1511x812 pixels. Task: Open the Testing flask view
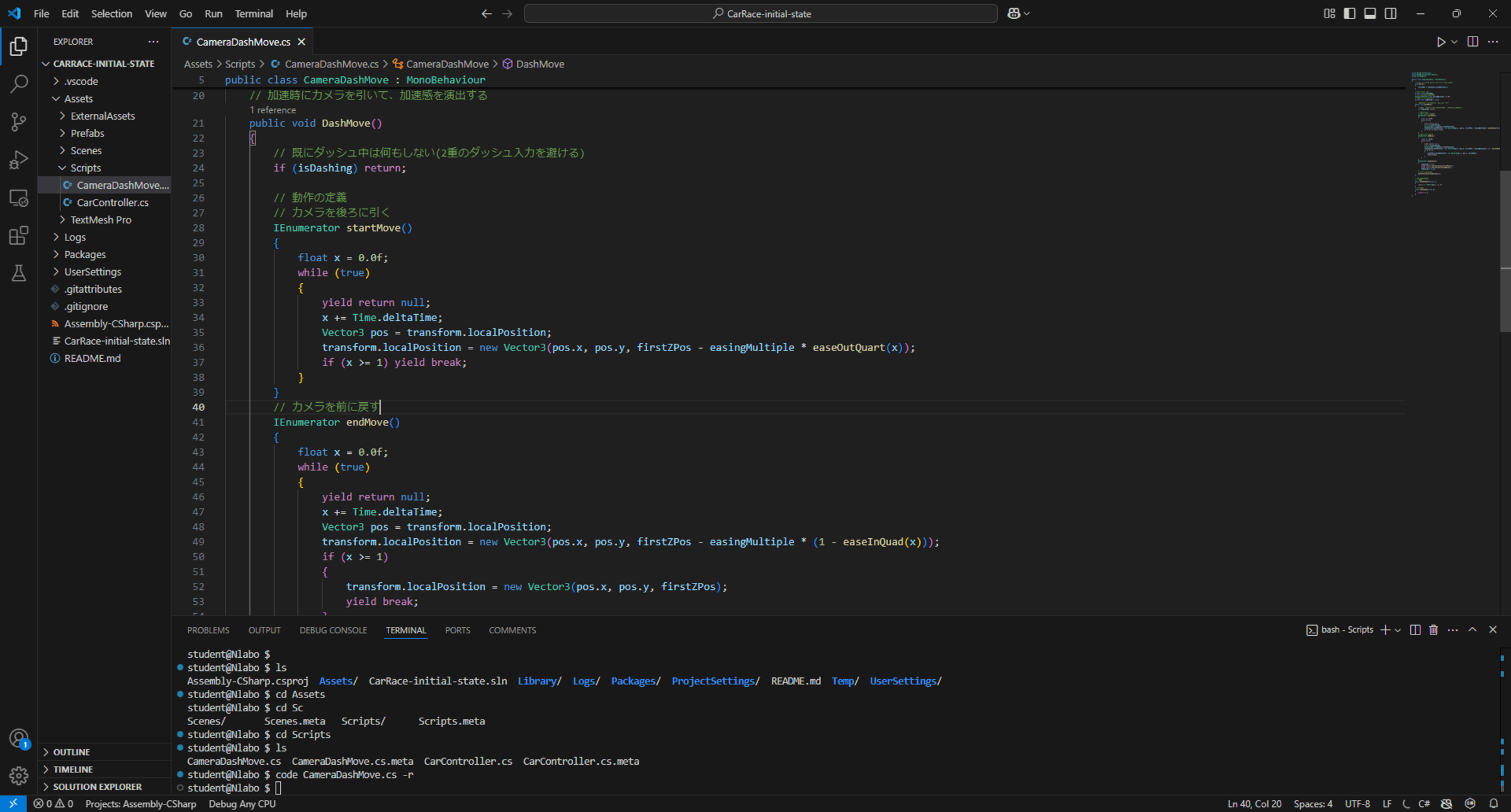[18, 273]
